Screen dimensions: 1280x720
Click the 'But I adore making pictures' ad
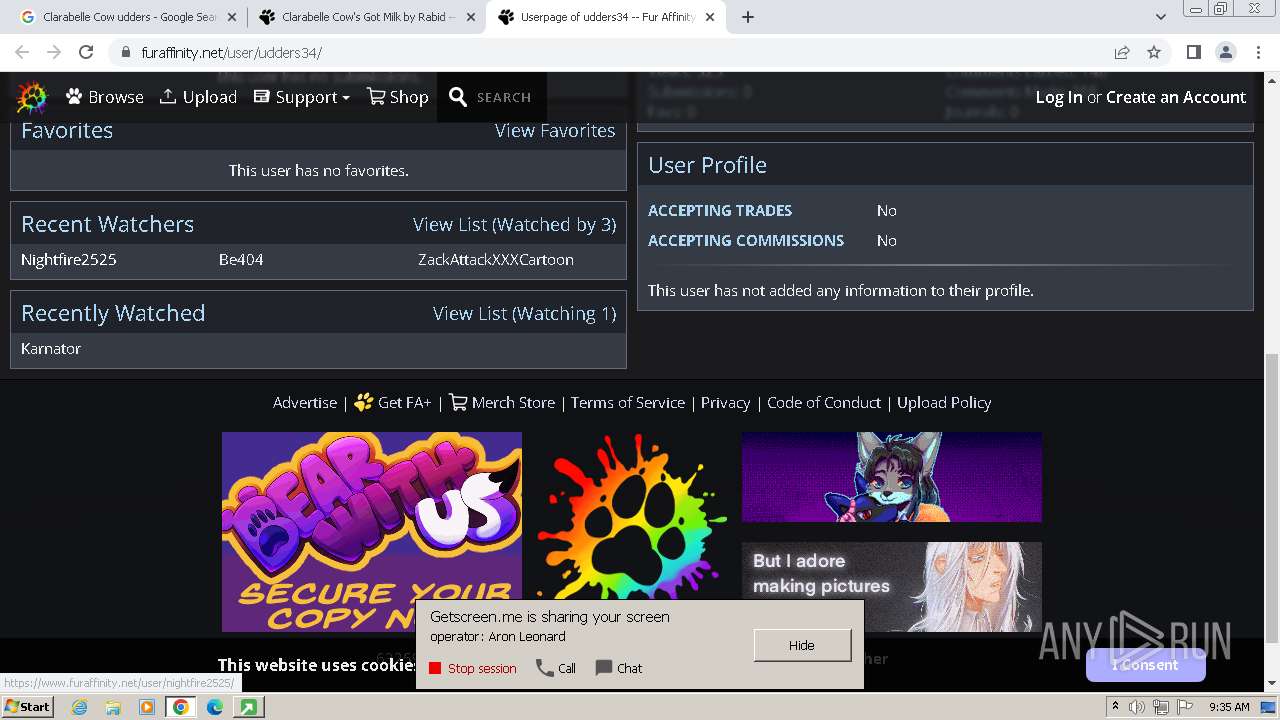point(892,586)
